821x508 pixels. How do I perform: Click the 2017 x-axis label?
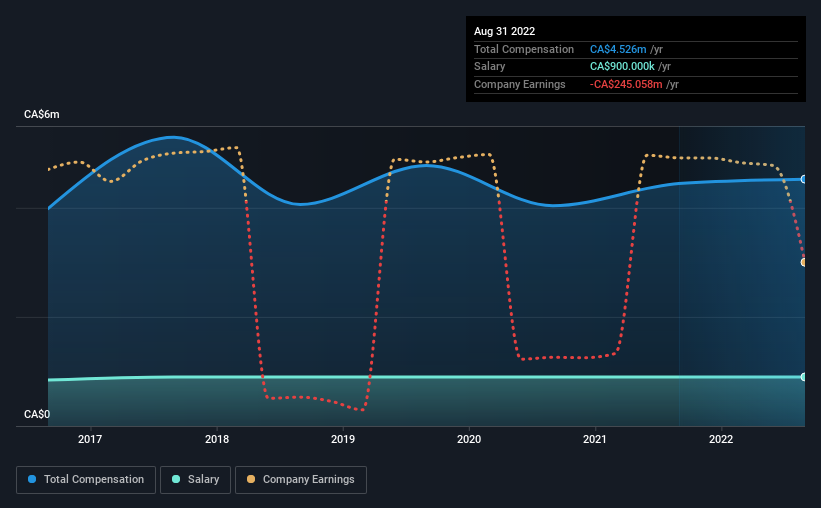pyautogui.click(x=90, y=439)
